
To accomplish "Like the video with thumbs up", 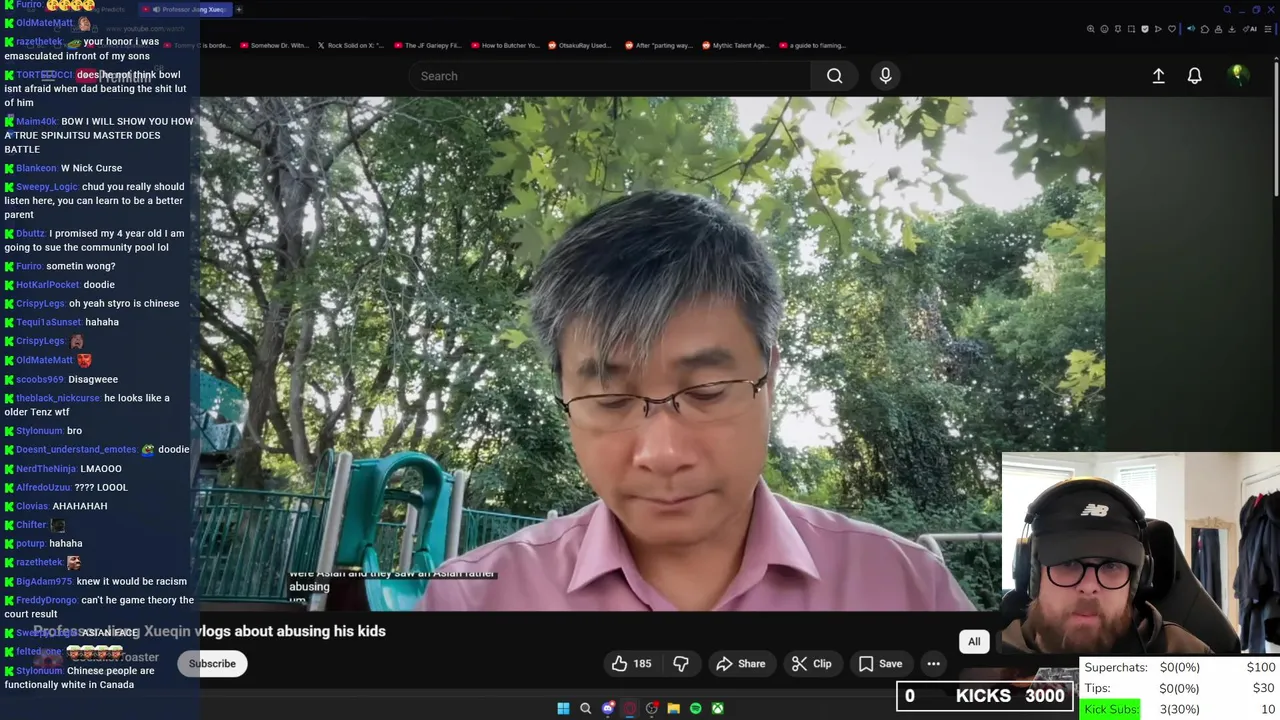I will click(x=631, y=664).
